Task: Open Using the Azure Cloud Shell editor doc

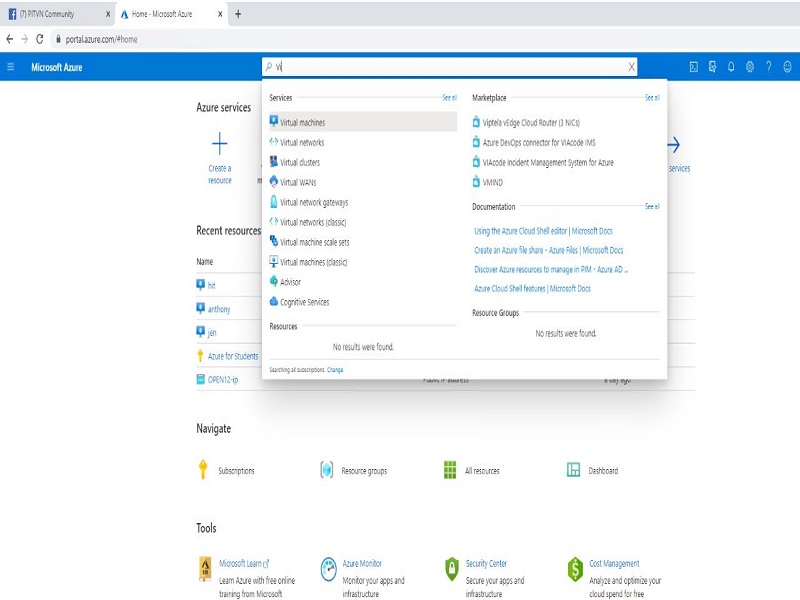Action: [543, 231]
